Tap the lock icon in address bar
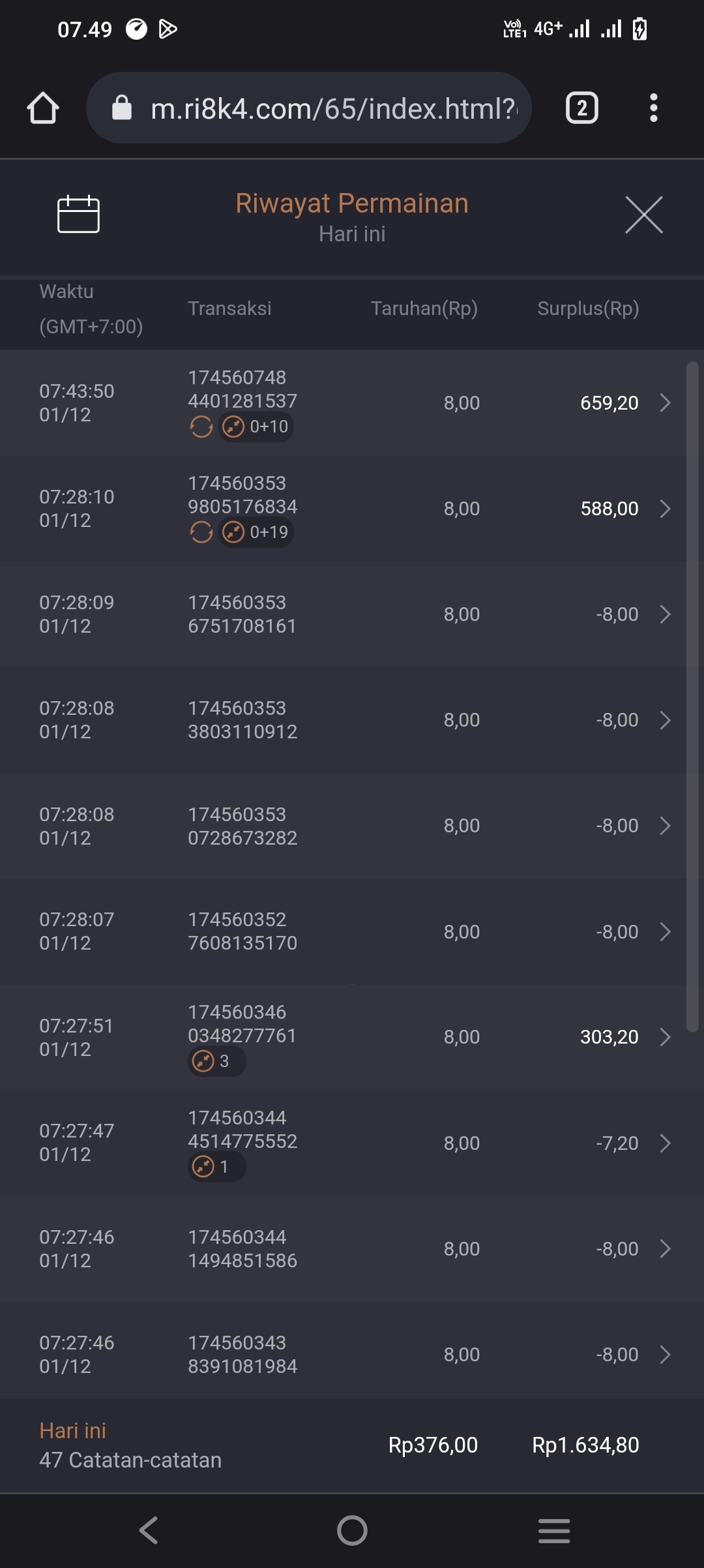 [x=122, y=108]
